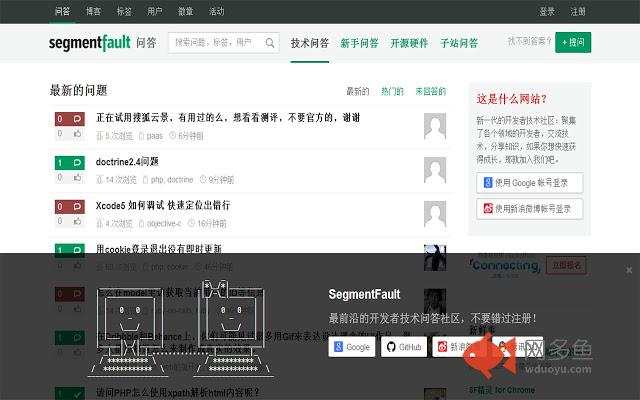Click Google icon in bottom banner
The width and height of the screenshot is (640, 400).
pos(338,347)
